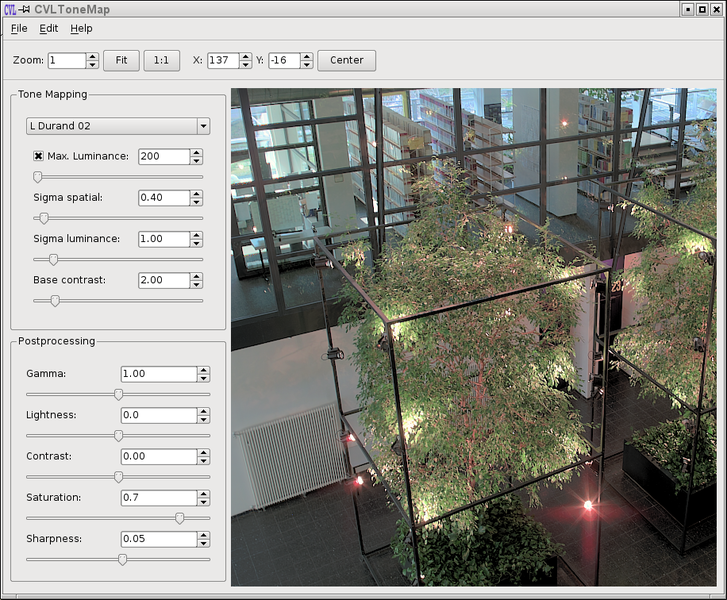Decrease X offset with down arrow

(246, 64)
